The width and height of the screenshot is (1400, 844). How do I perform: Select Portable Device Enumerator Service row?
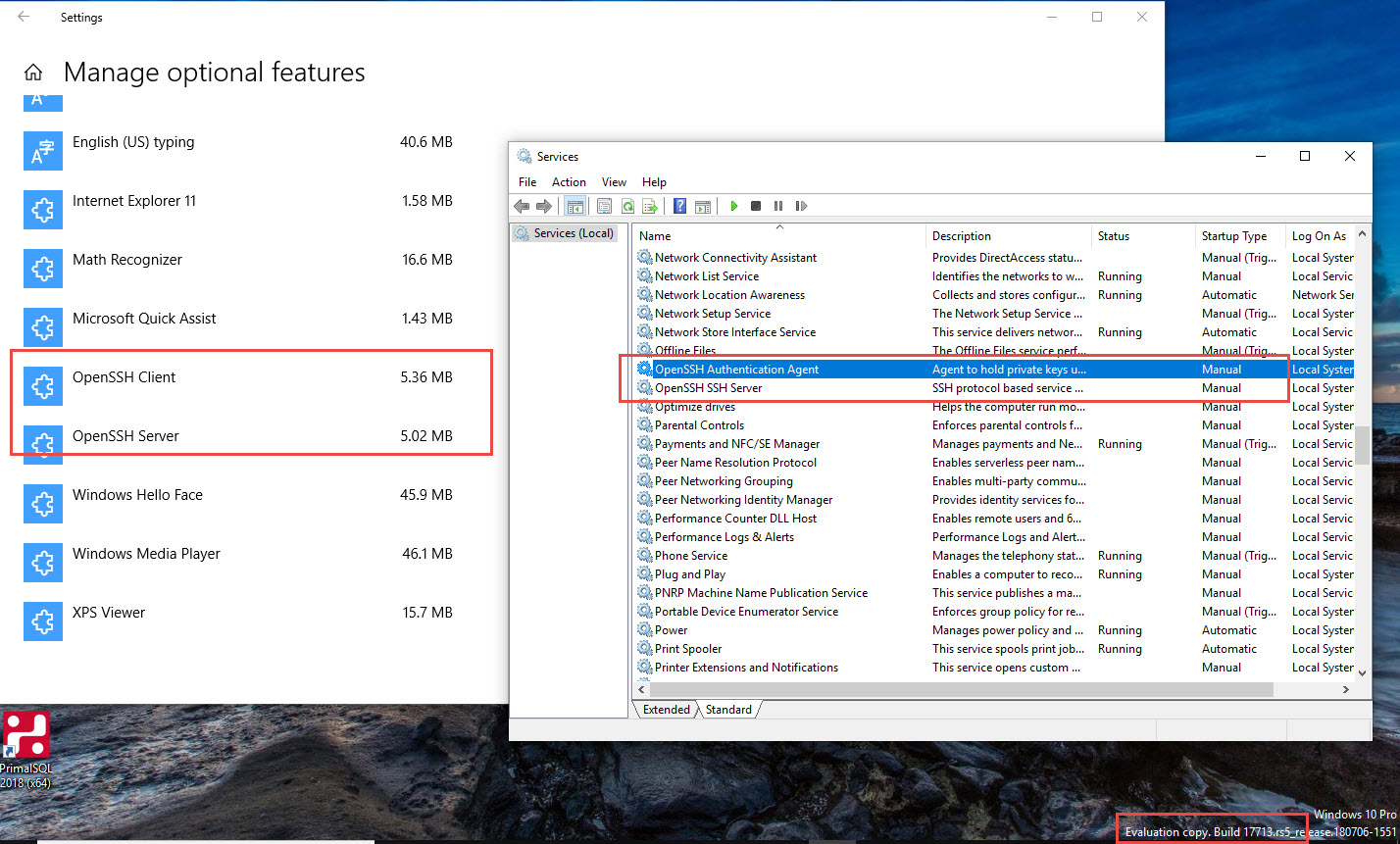pos(994,612)
